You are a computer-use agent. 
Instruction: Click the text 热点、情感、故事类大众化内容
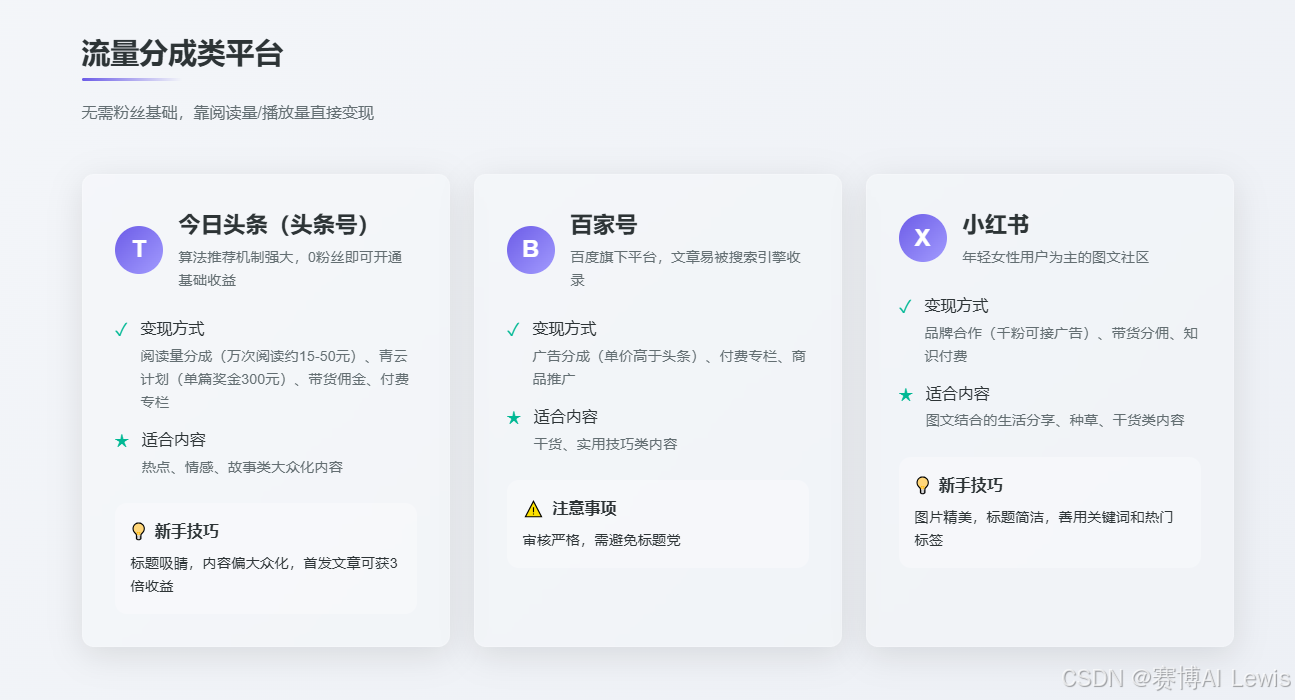[x=242, y=467]
